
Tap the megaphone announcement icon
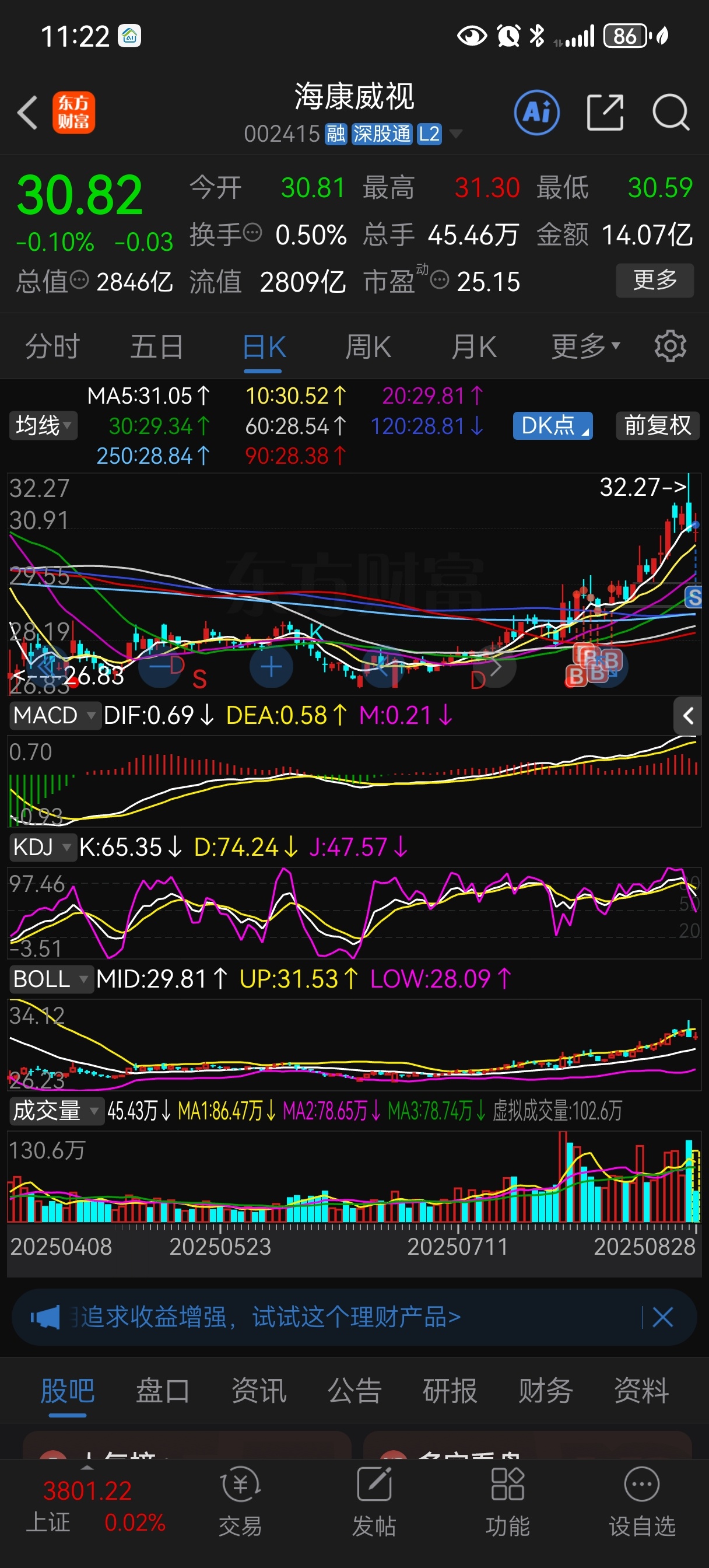pyautogui.click(x=45, y=1317)
